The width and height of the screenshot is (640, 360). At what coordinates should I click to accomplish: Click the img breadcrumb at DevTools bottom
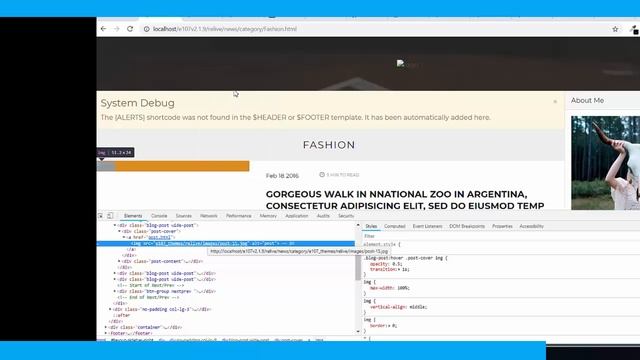319,340
